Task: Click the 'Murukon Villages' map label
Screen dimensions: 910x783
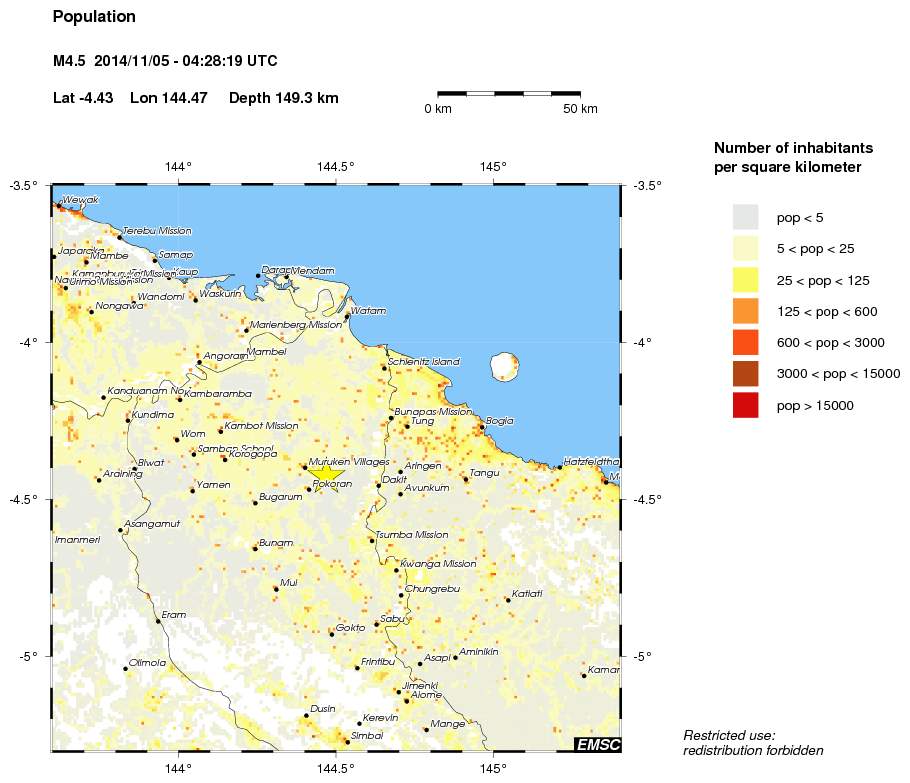Action: click(345, 461)
